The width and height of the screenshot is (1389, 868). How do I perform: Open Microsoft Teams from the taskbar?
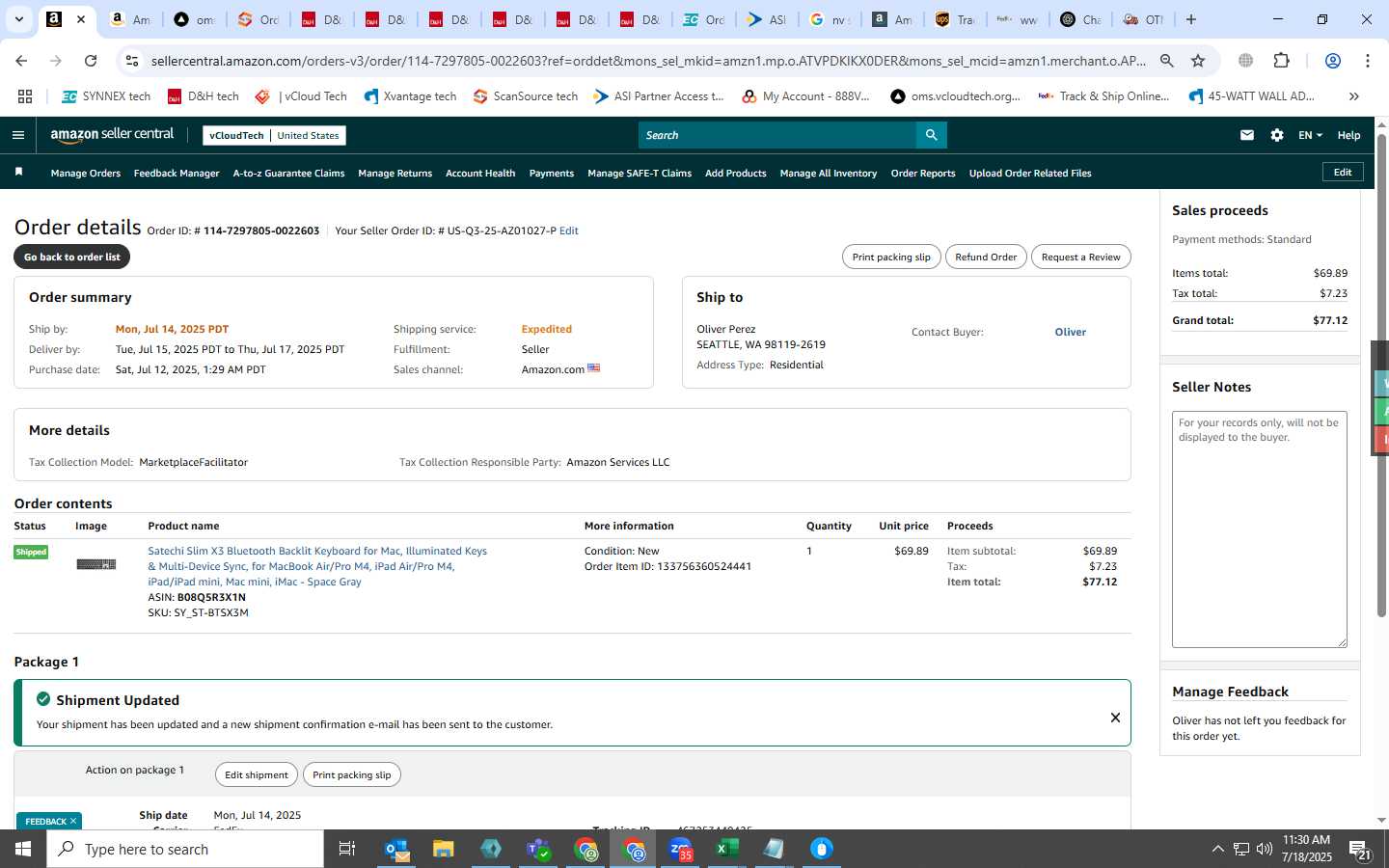537,849
